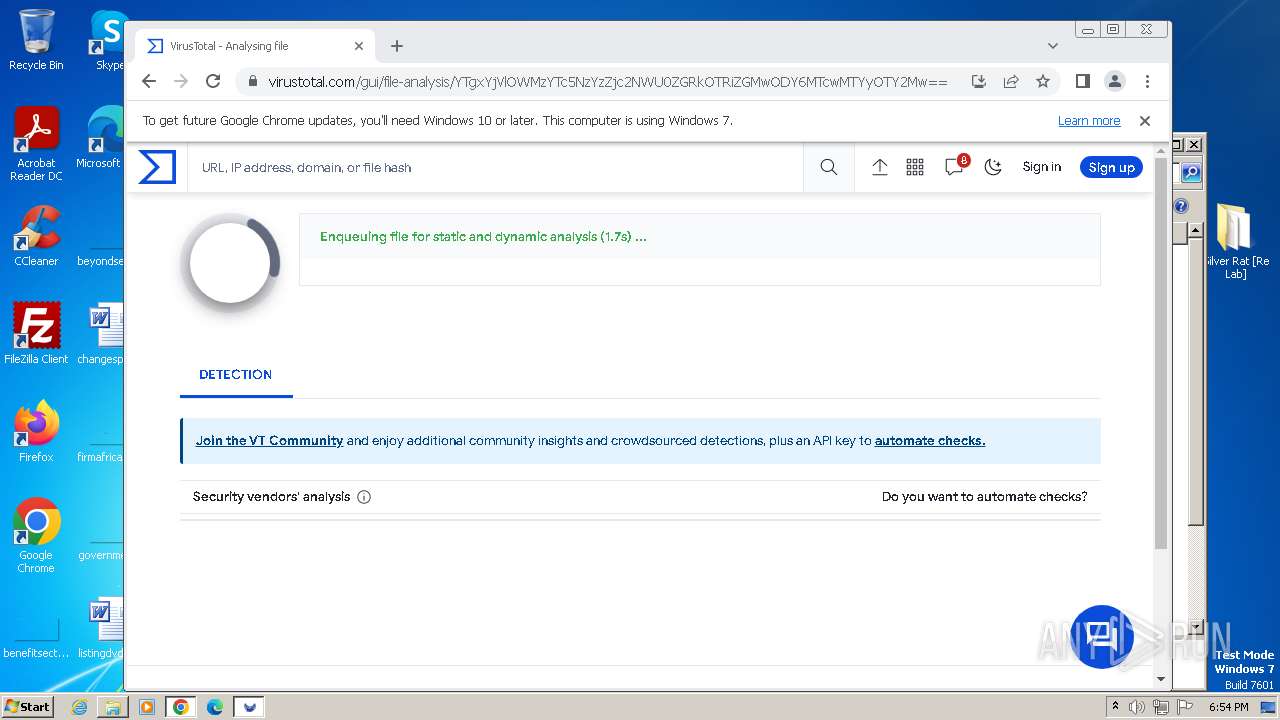Image resolution: width=1280 pixels, height=720 pixels.
Task: Open the Recycle Bin desktop icon
Action: (x=36, y=40)
